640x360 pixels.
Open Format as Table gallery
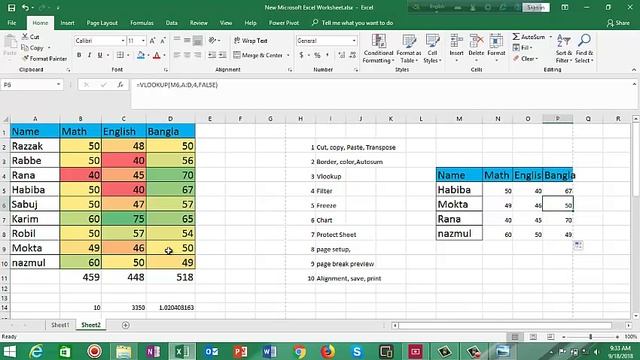pos(409,49)
